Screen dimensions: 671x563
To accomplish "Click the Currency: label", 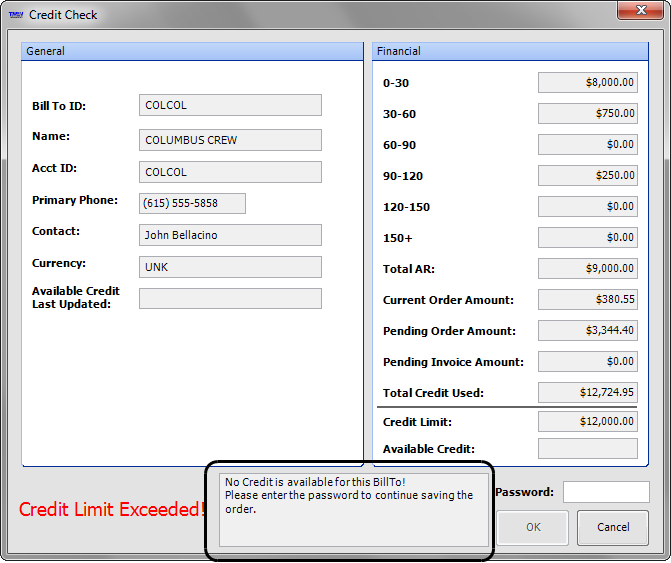I will point(59,264).
